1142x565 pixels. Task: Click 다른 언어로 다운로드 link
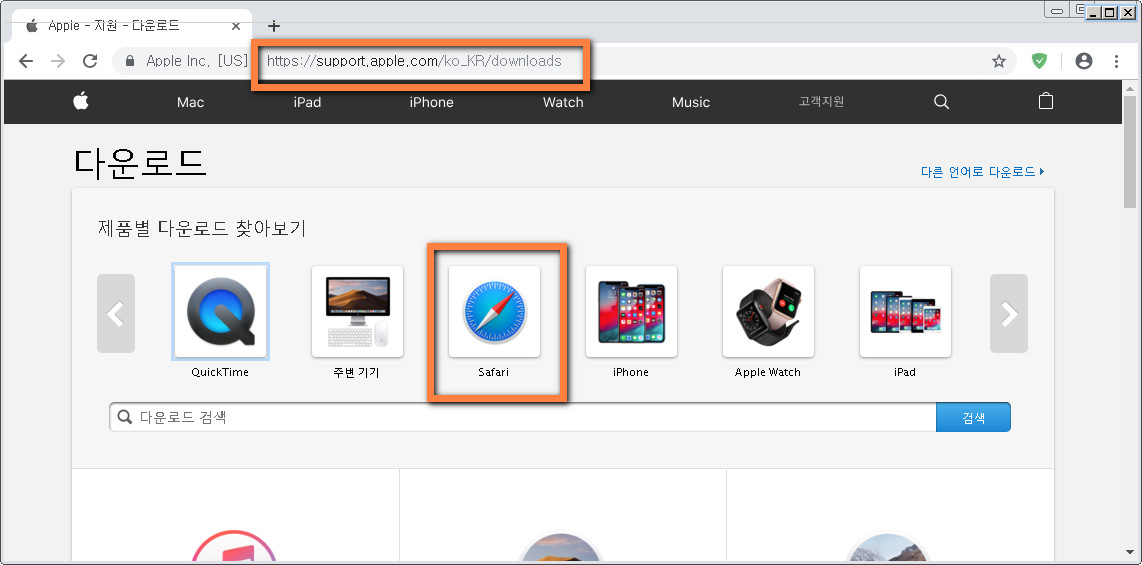982,172
